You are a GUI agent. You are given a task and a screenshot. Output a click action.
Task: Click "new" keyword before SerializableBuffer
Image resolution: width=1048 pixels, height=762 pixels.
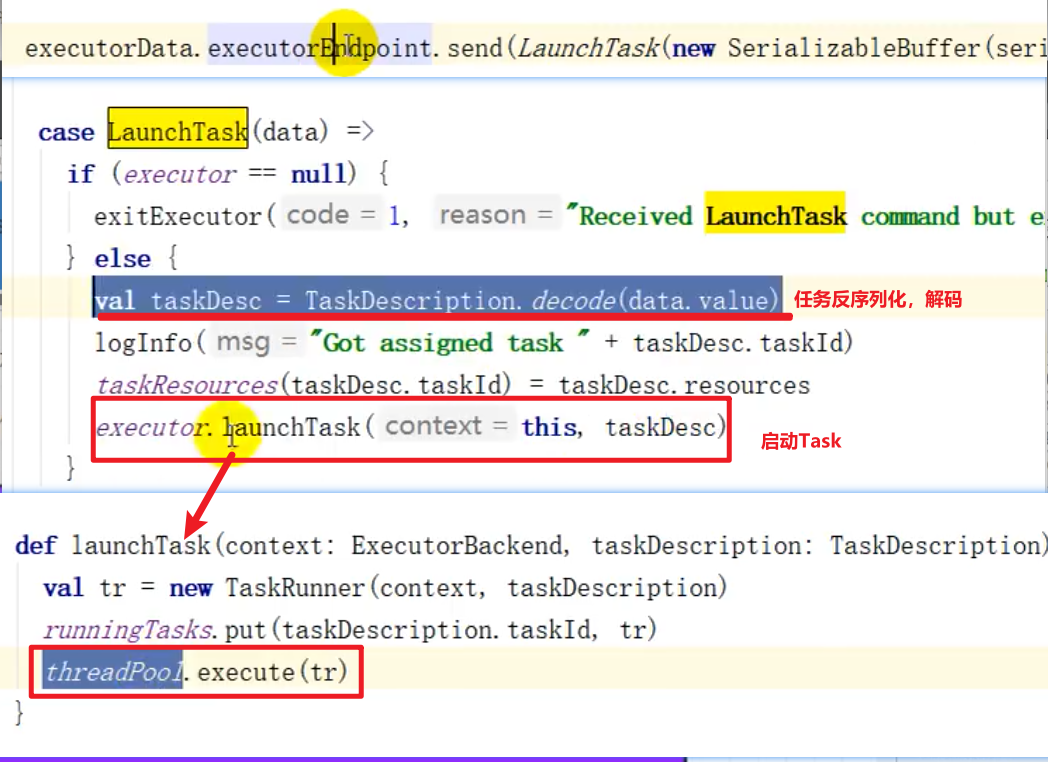click(694, 48)
